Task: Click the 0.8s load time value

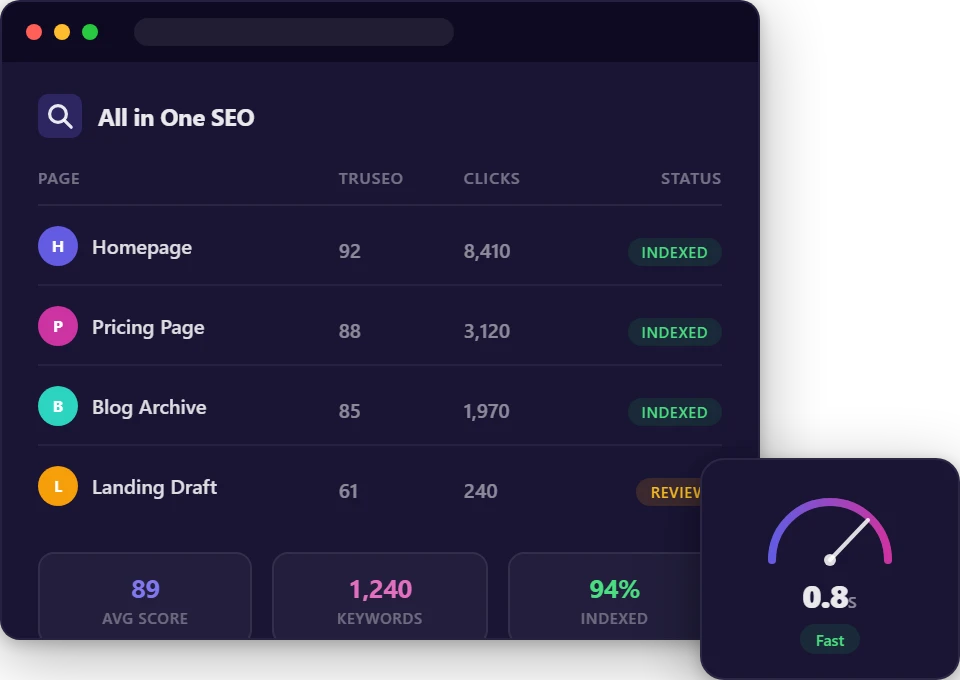Action: pyautogui.click(x=830, y=597)
